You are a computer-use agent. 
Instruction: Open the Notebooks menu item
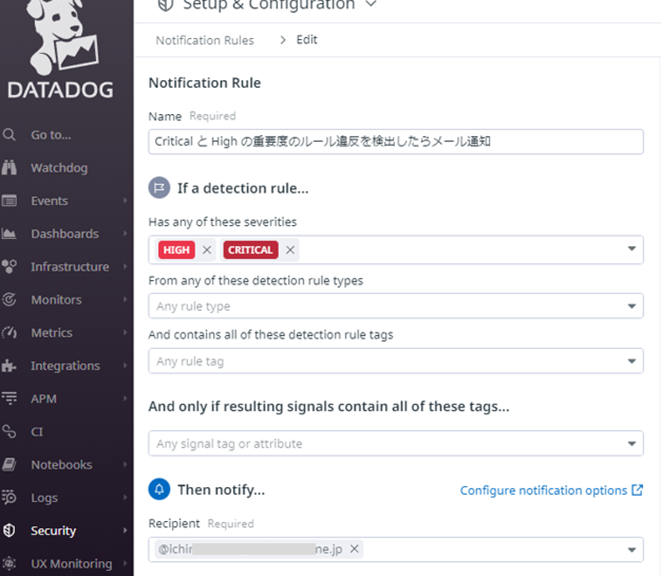pyautogui.click(x=62, y=465)
